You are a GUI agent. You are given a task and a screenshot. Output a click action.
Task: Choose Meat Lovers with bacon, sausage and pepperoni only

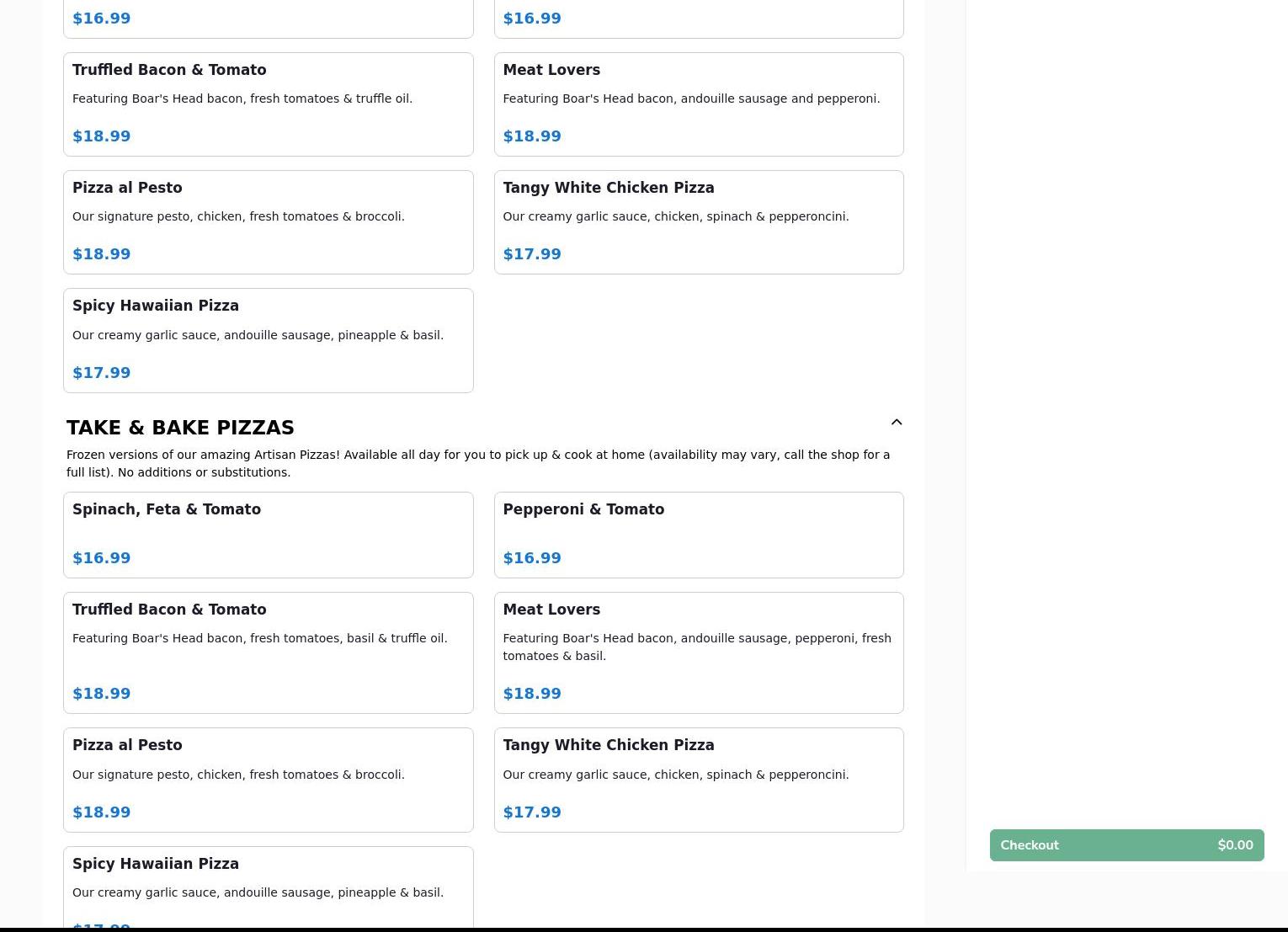(x=698, y=104)
